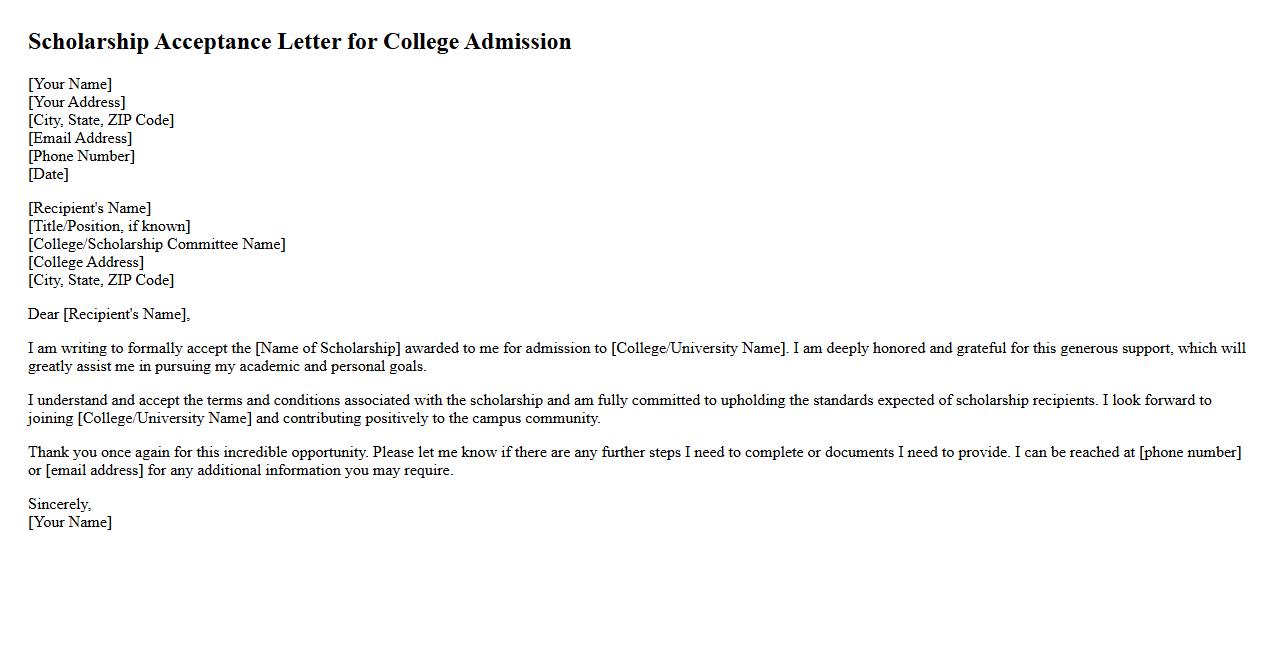Click [College/University Name] after the word 'joining'
This screenshot has height=650, width=1278.
165,418
